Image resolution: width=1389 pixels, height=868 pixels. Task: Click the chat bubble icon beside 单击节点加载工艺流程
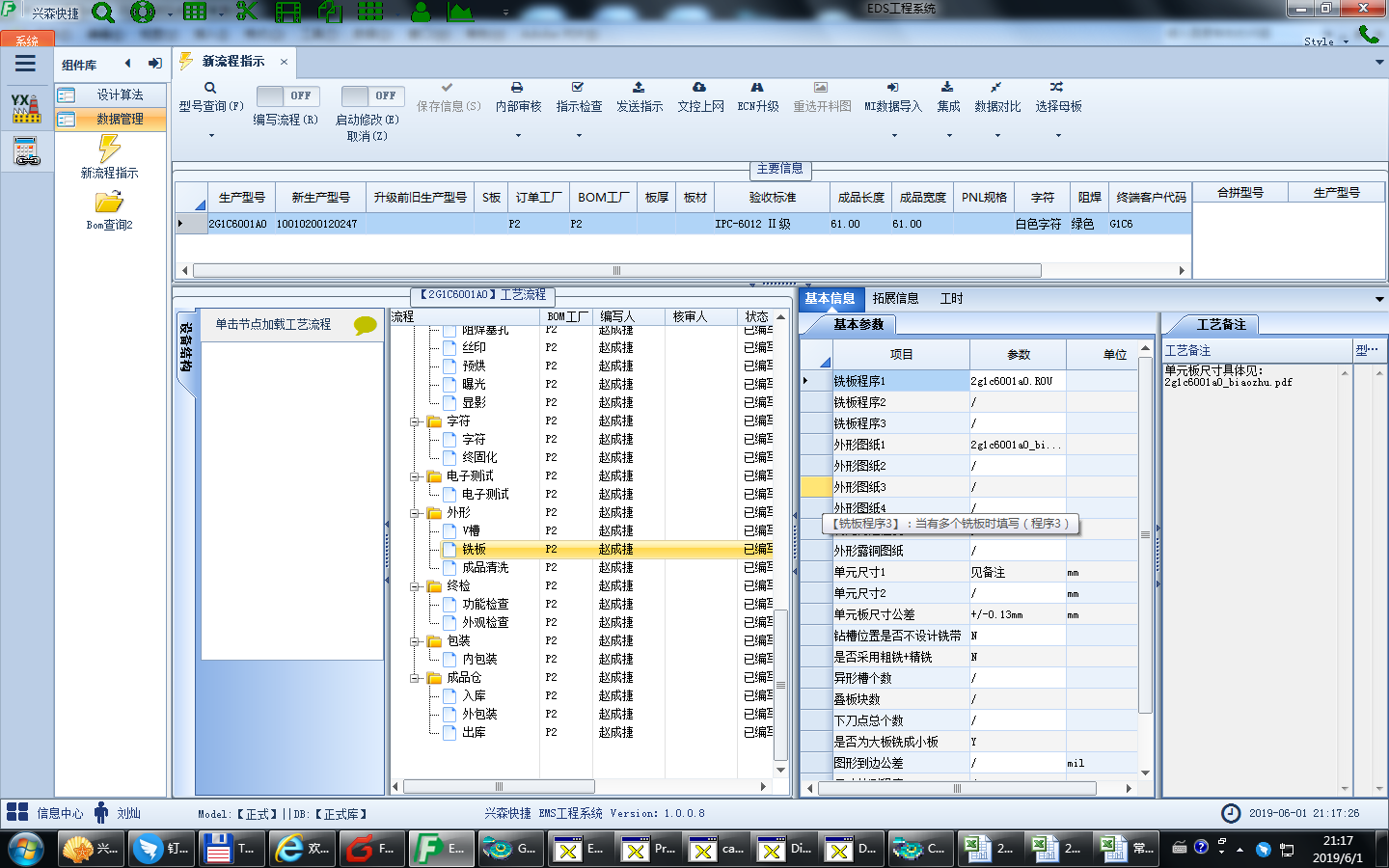[x=366, y=325]
